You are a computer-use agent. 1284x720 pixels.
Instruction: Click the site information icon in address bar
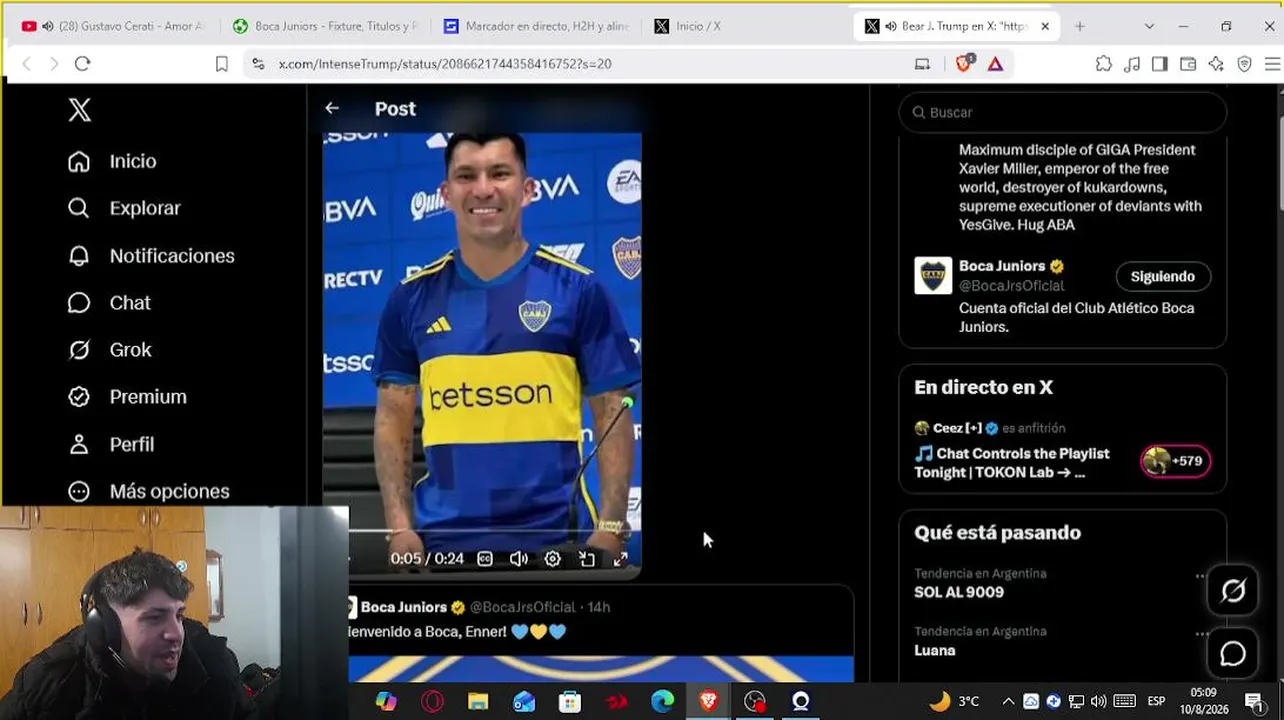pos(258,64)
